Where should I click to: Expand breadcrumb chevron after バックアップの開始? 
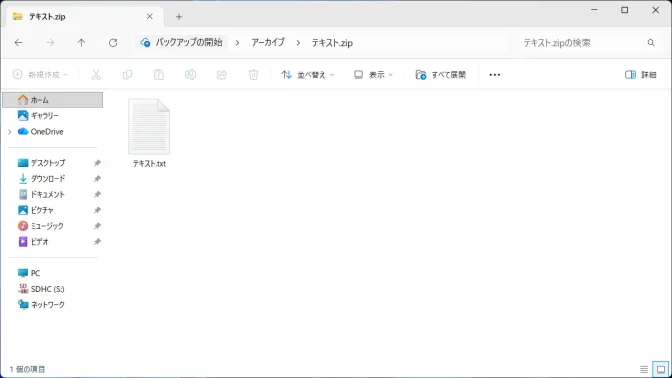click(x=237, y=43)
